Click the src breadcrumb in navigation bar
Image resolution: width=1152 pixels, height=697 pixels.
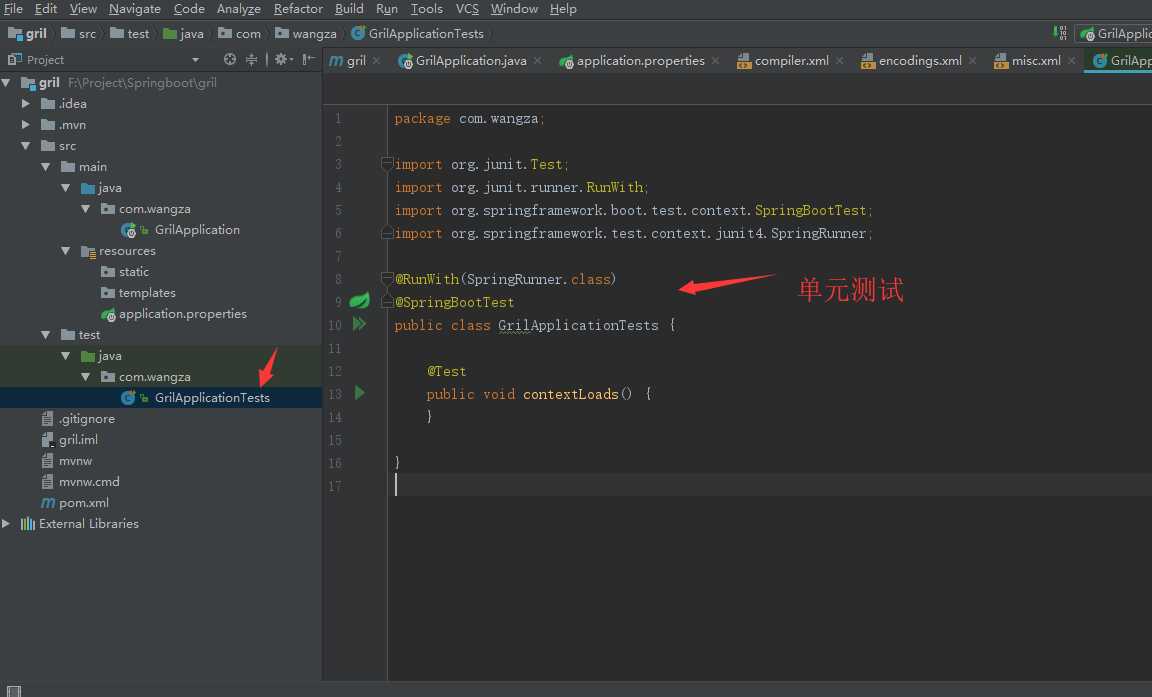pyautogui.click(x=79, y=34)
